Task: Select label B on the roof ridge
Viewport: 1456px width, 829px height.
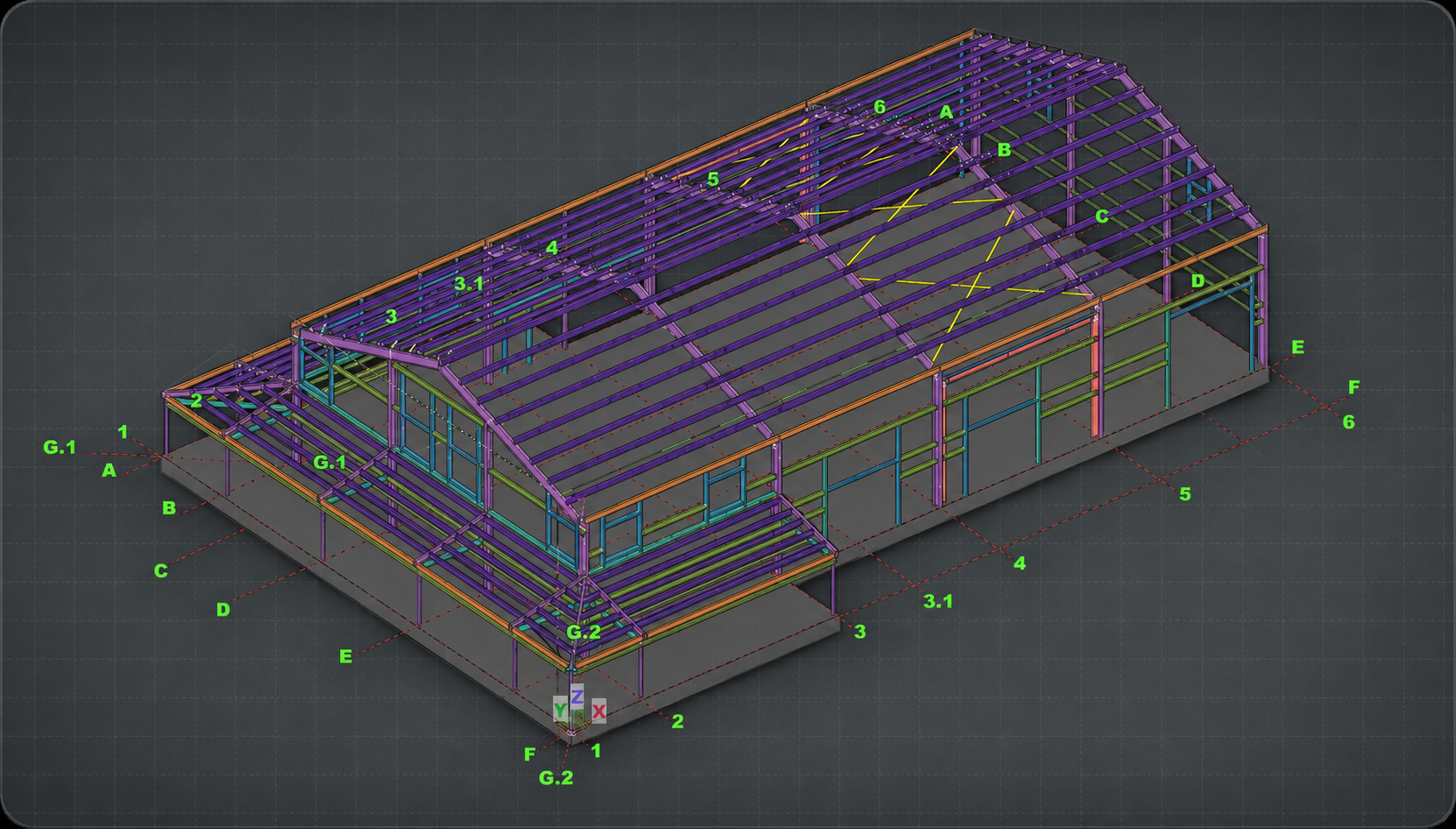Action: point(1005,150)
